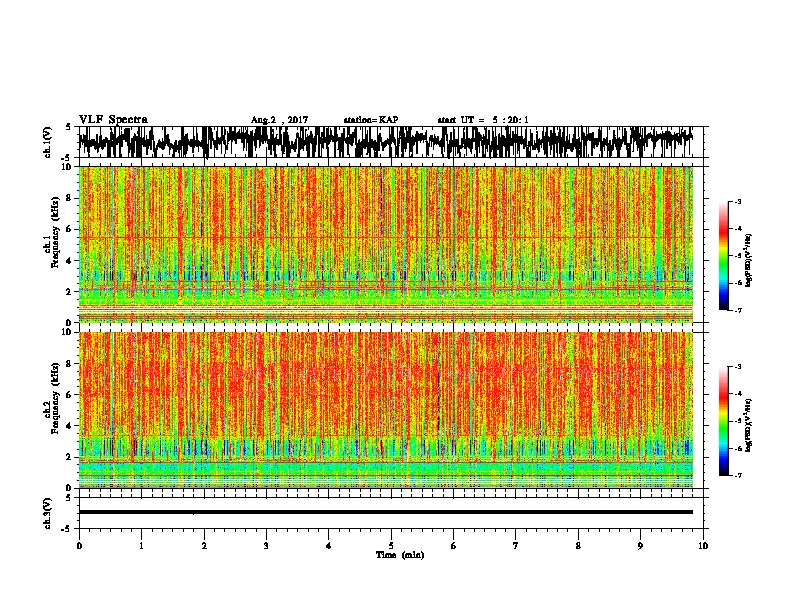Click the ch.1 voltage waveform trace panel
Image resolution: width=792 pixels, height=612 pixels.
coord(391,142)
